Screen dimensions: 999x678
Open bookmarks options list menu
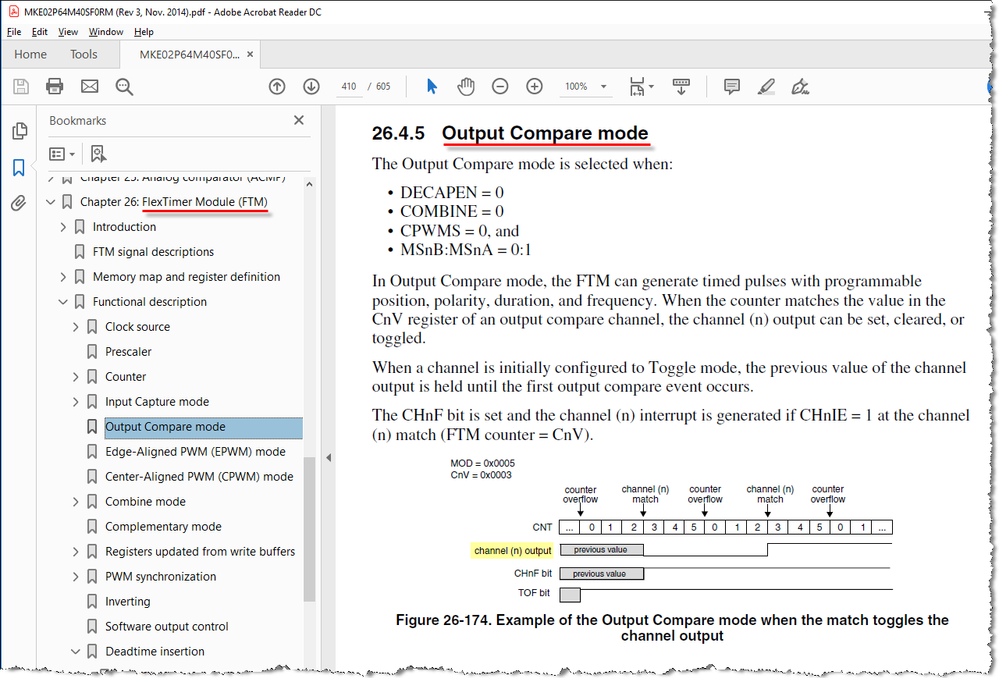click(x=62, y=154)
